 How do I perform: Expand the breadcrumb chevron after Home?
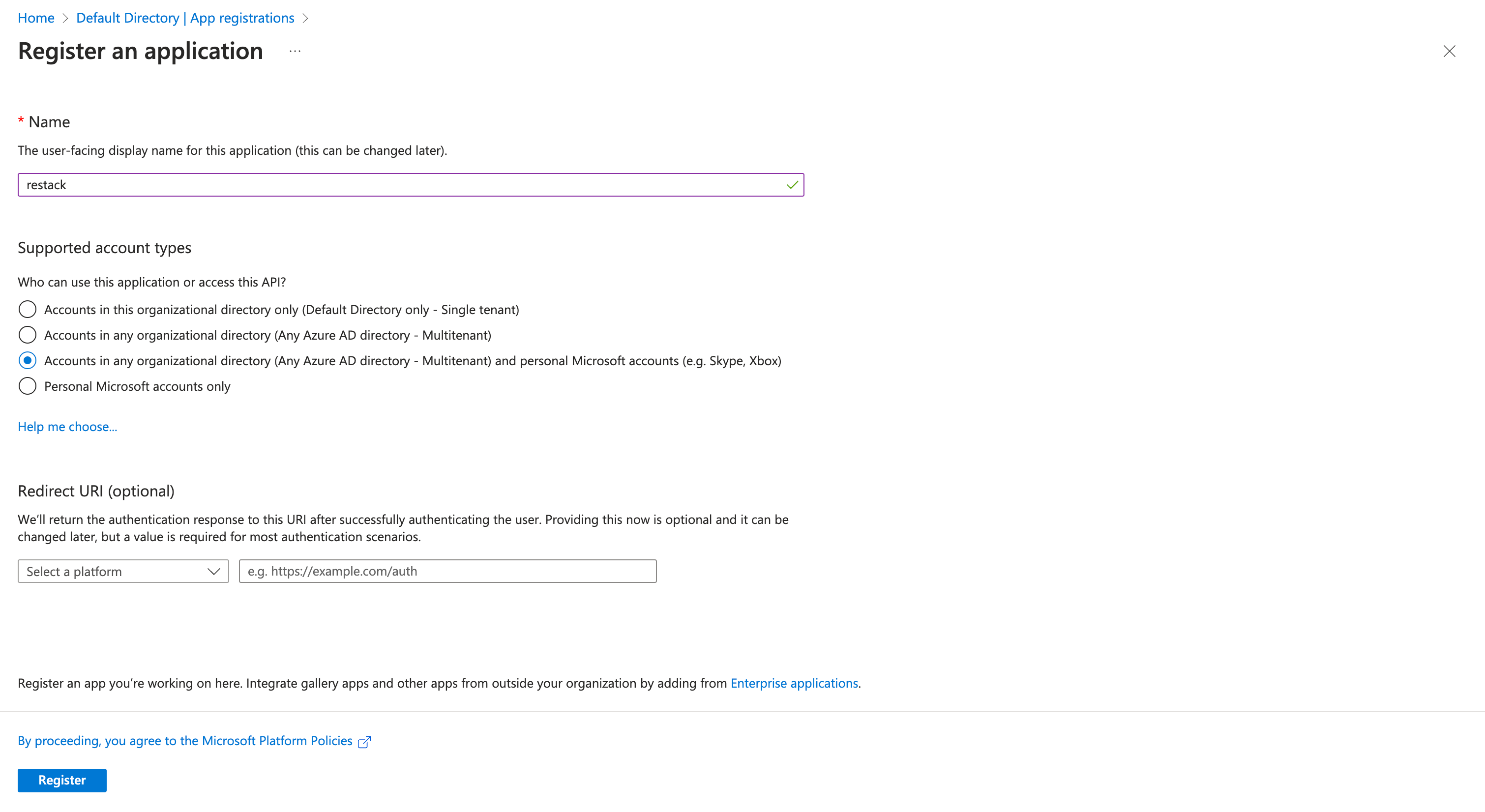(x=67, y=18)
